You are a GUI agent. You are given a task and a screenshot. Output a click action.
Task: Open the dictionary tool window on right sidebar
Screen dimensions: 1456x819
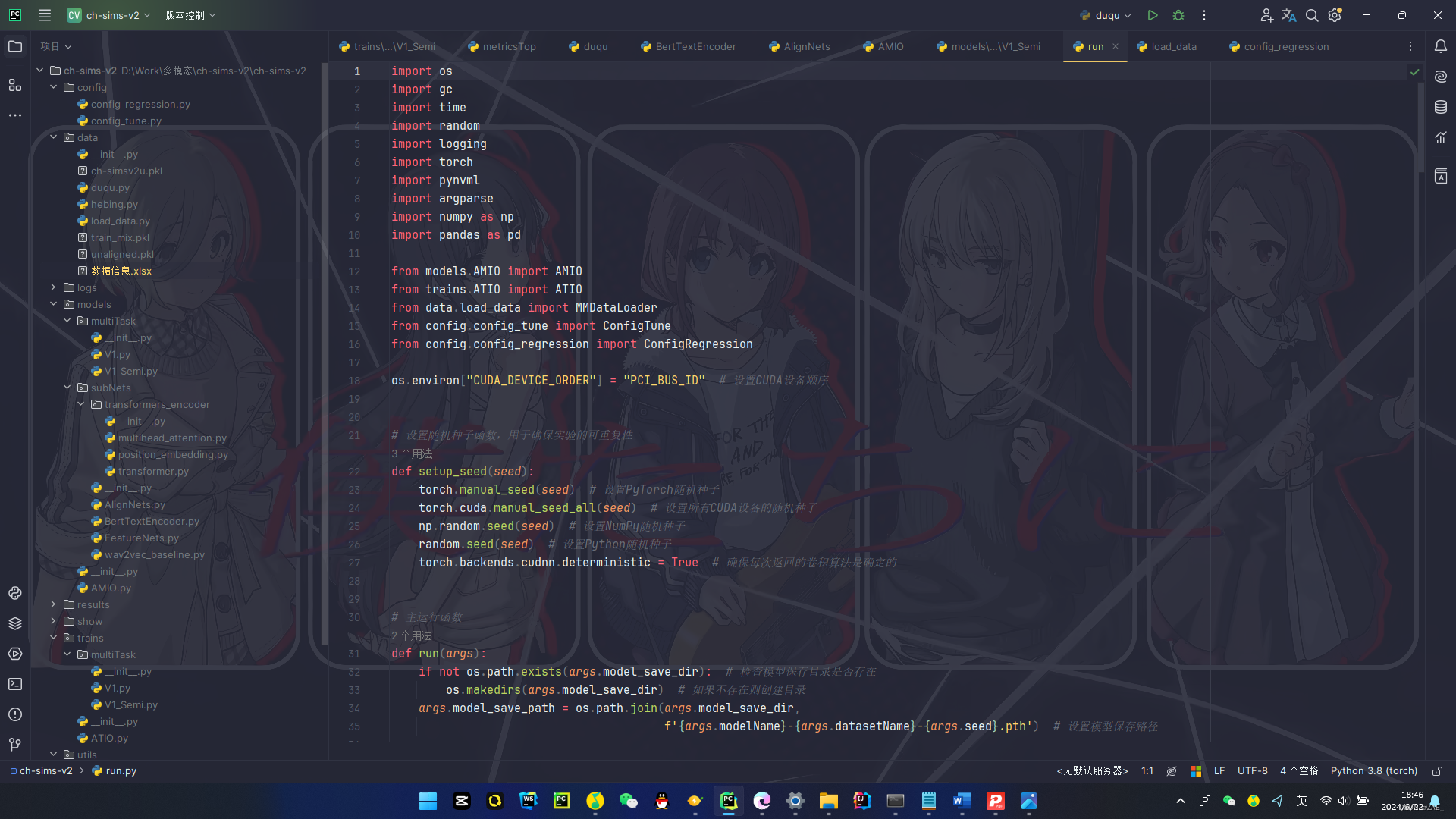(1441, 177)
